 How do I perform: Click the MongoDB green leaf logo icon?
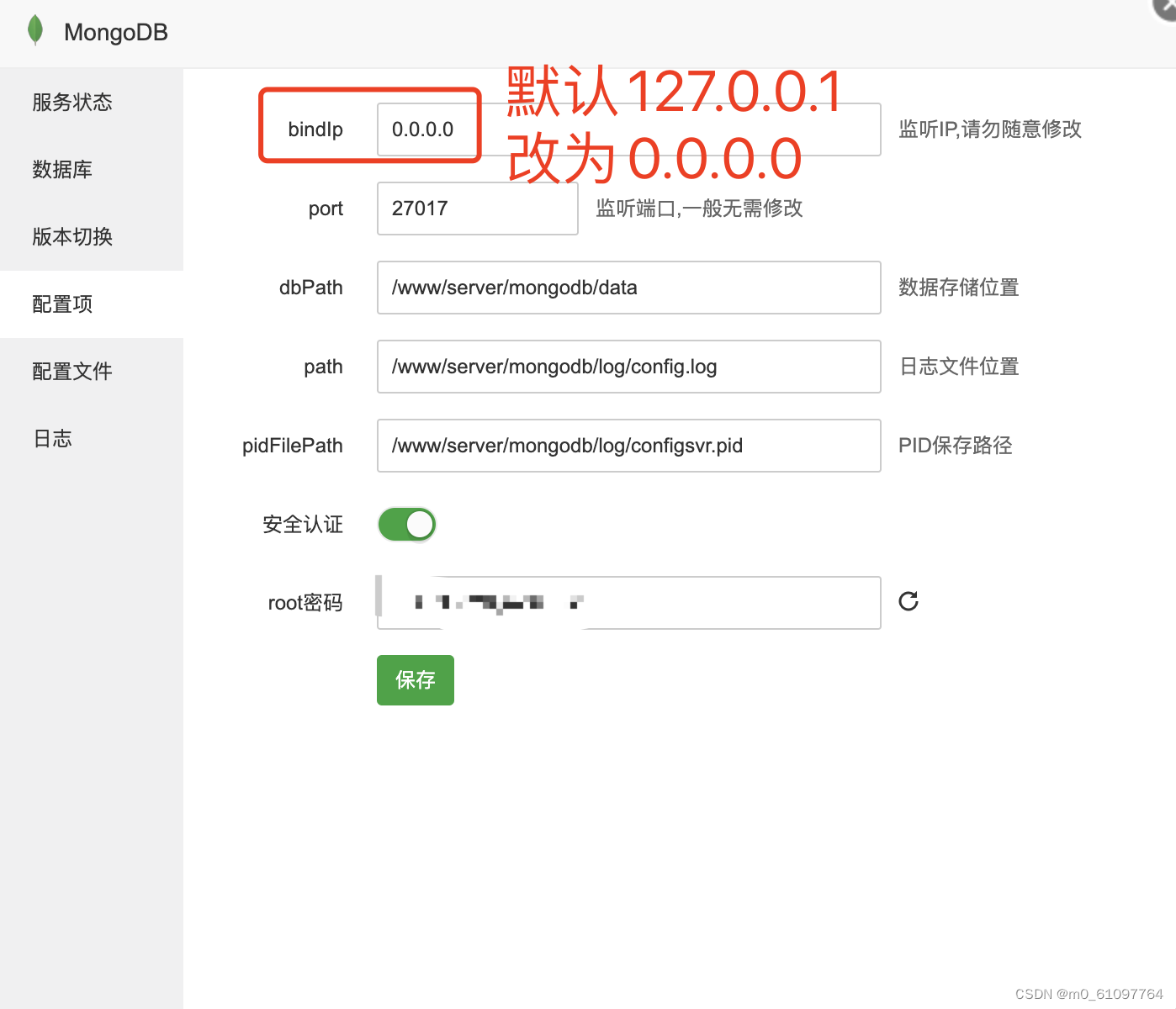[x=35, y=30]
